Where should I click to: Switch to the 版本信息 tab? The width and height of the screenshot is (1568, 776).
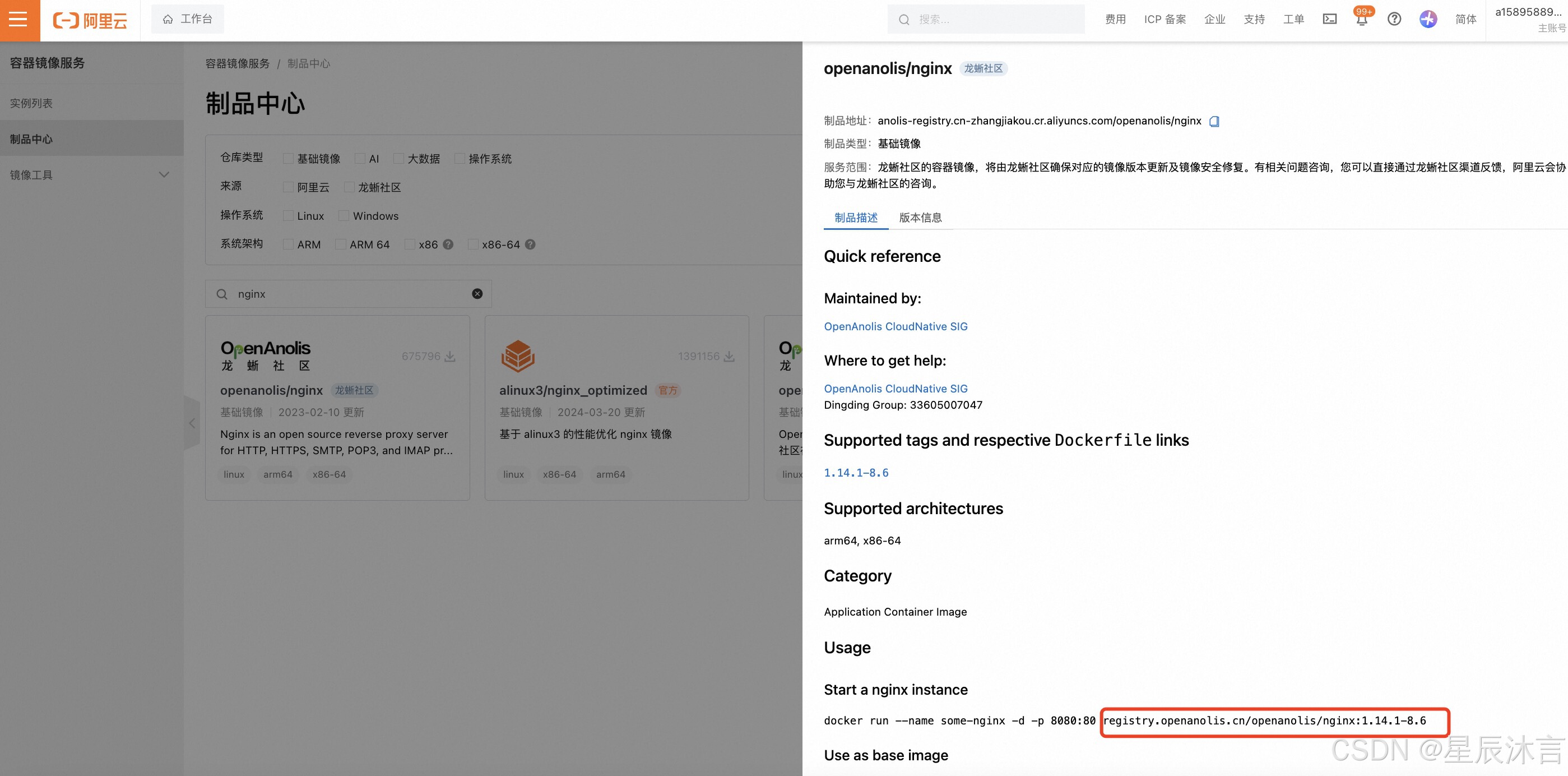coord(920,218)
